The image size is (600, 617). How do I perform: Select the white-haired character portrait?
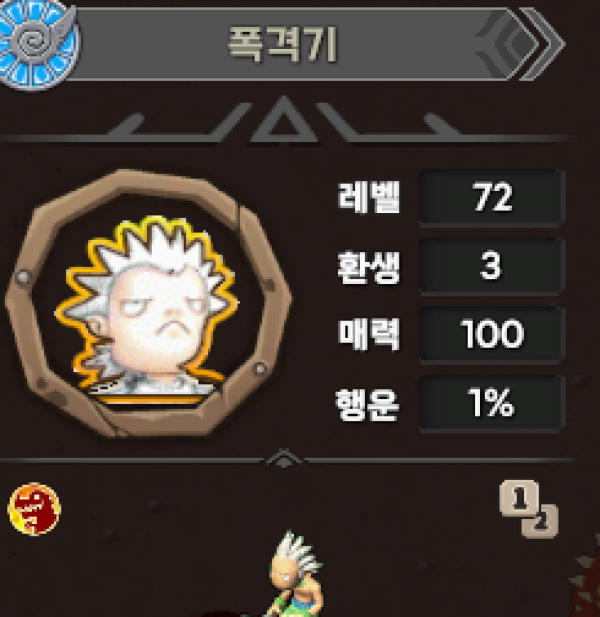point(148,309)
